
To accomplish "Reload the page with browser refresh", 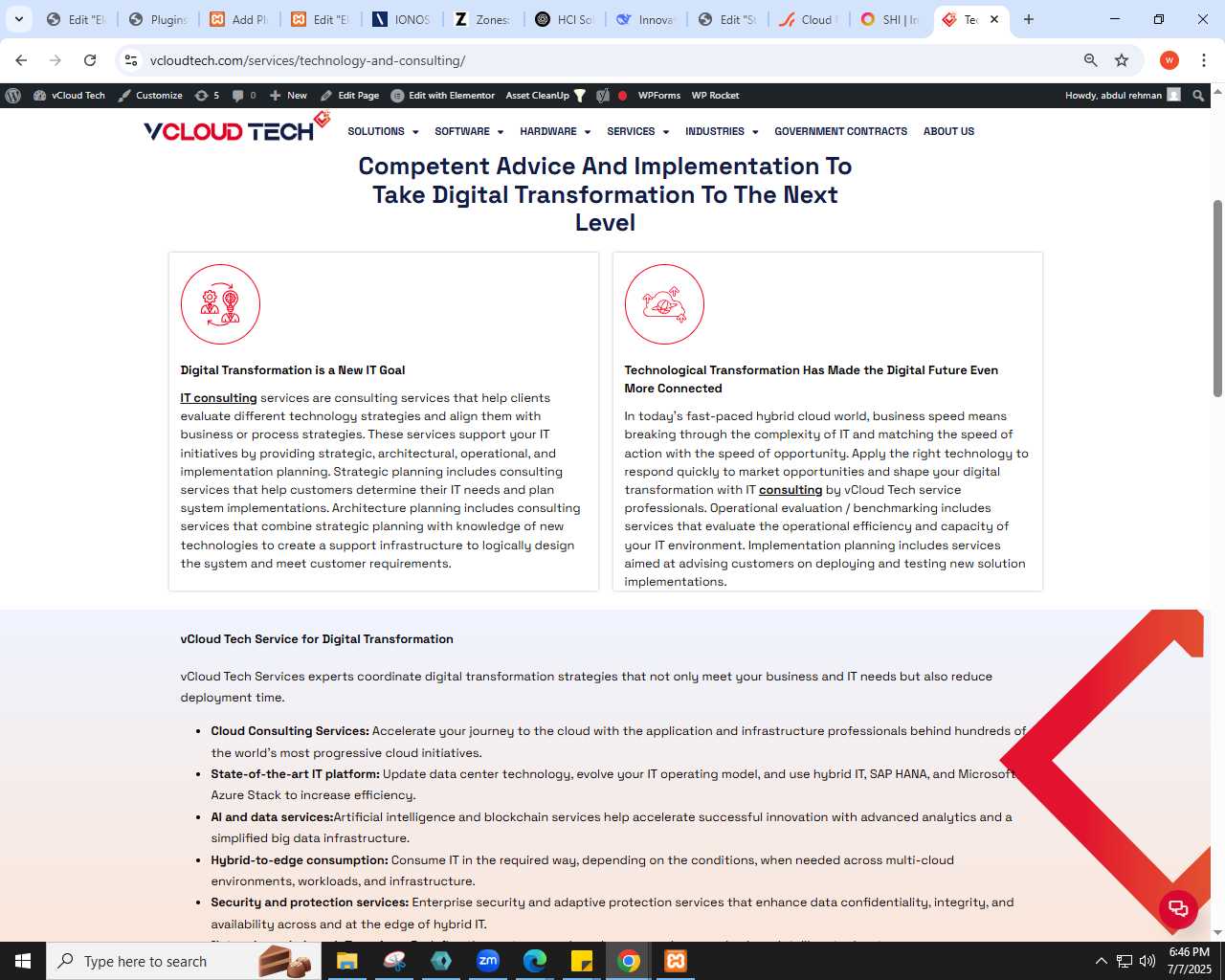I will pyautogui.click(x=90, y=60).
